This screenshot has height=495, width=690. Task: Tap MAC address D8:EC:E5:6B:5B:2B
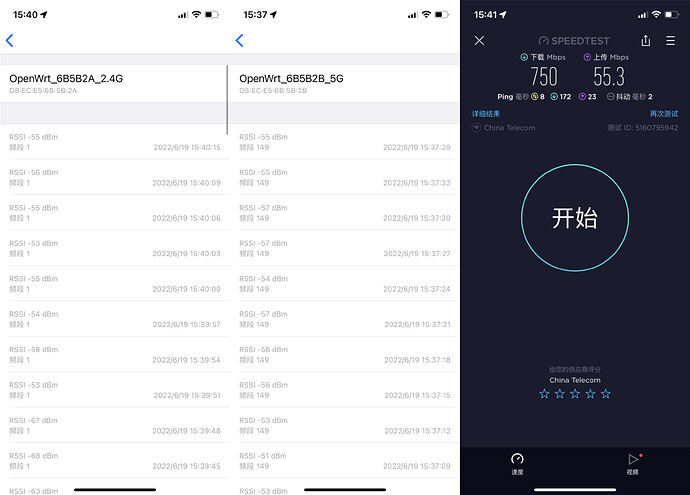[273, 91]
